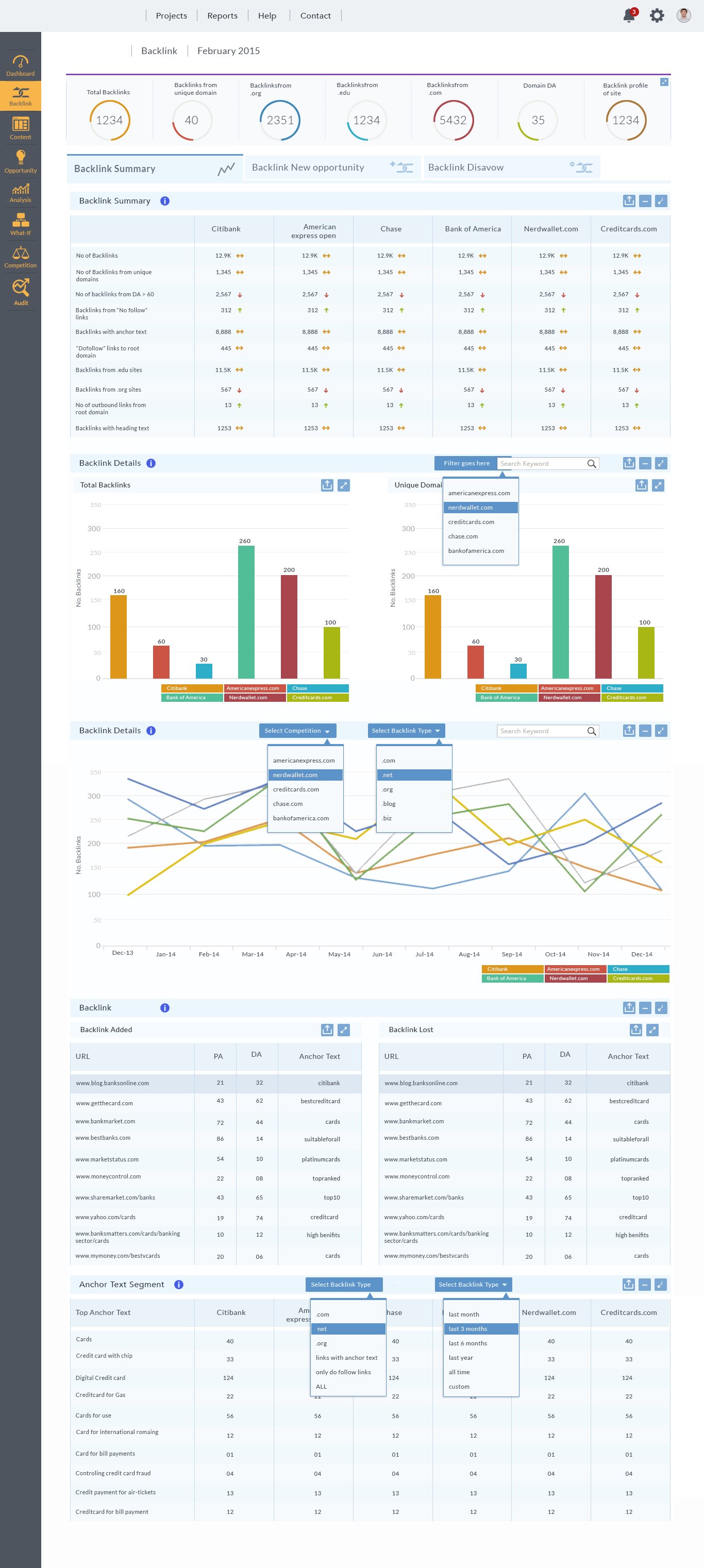Select the Backlink Summary tab
Screen dimensions: 704x1568
(x=155, y=168)
